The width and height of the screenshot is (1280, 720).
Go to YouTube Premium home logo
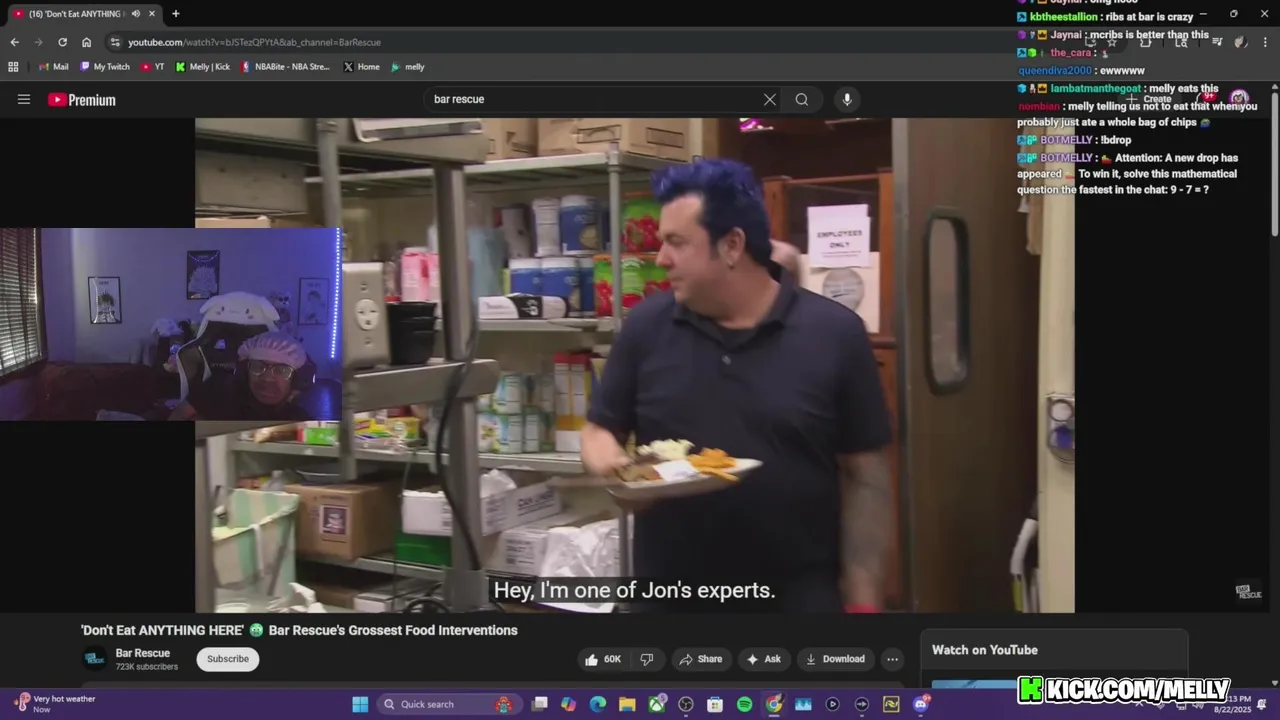point(82,100)
